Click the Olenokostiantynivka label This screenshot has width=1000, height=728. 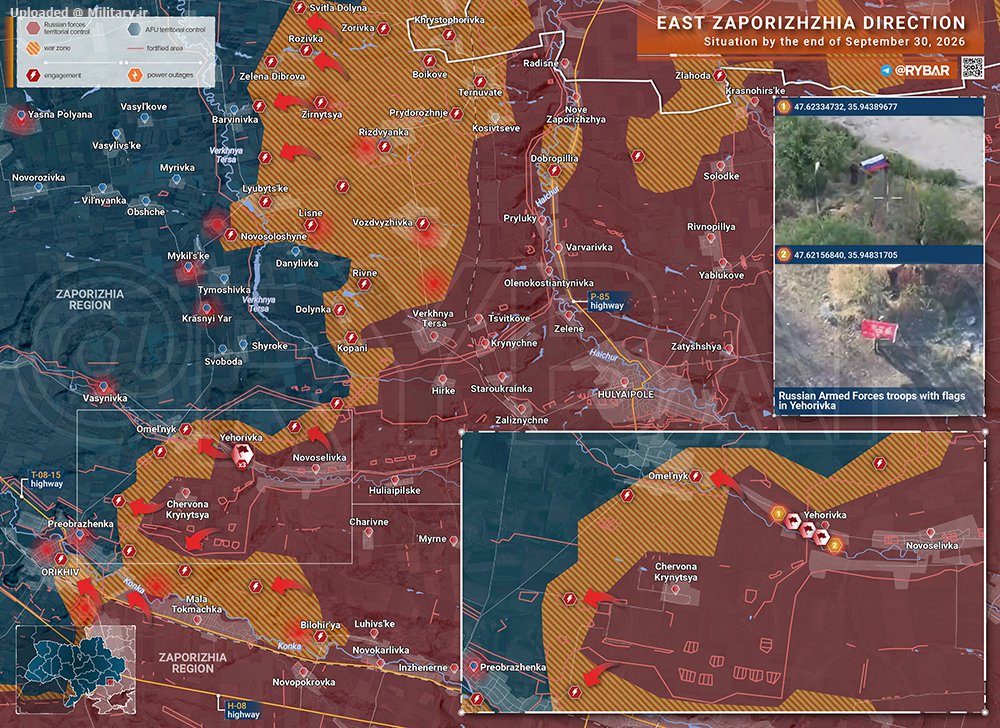point(548,283)
